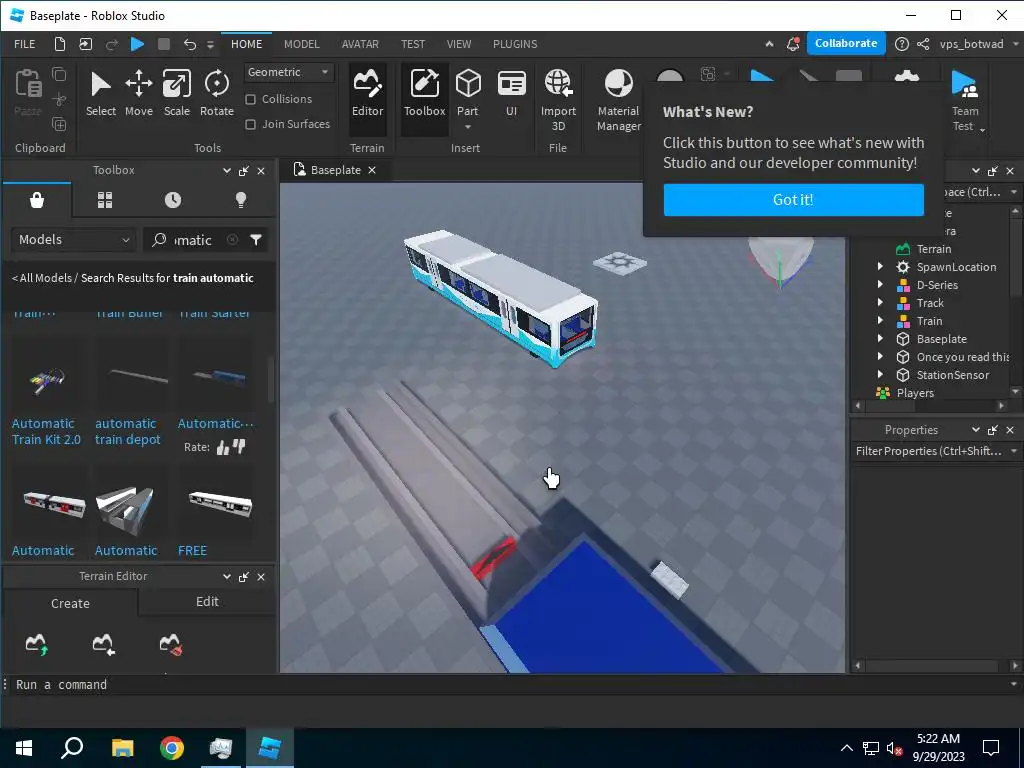Click the Collaborate button
This screenshot has width=1024, height=768.
click(x=846, y=43)
